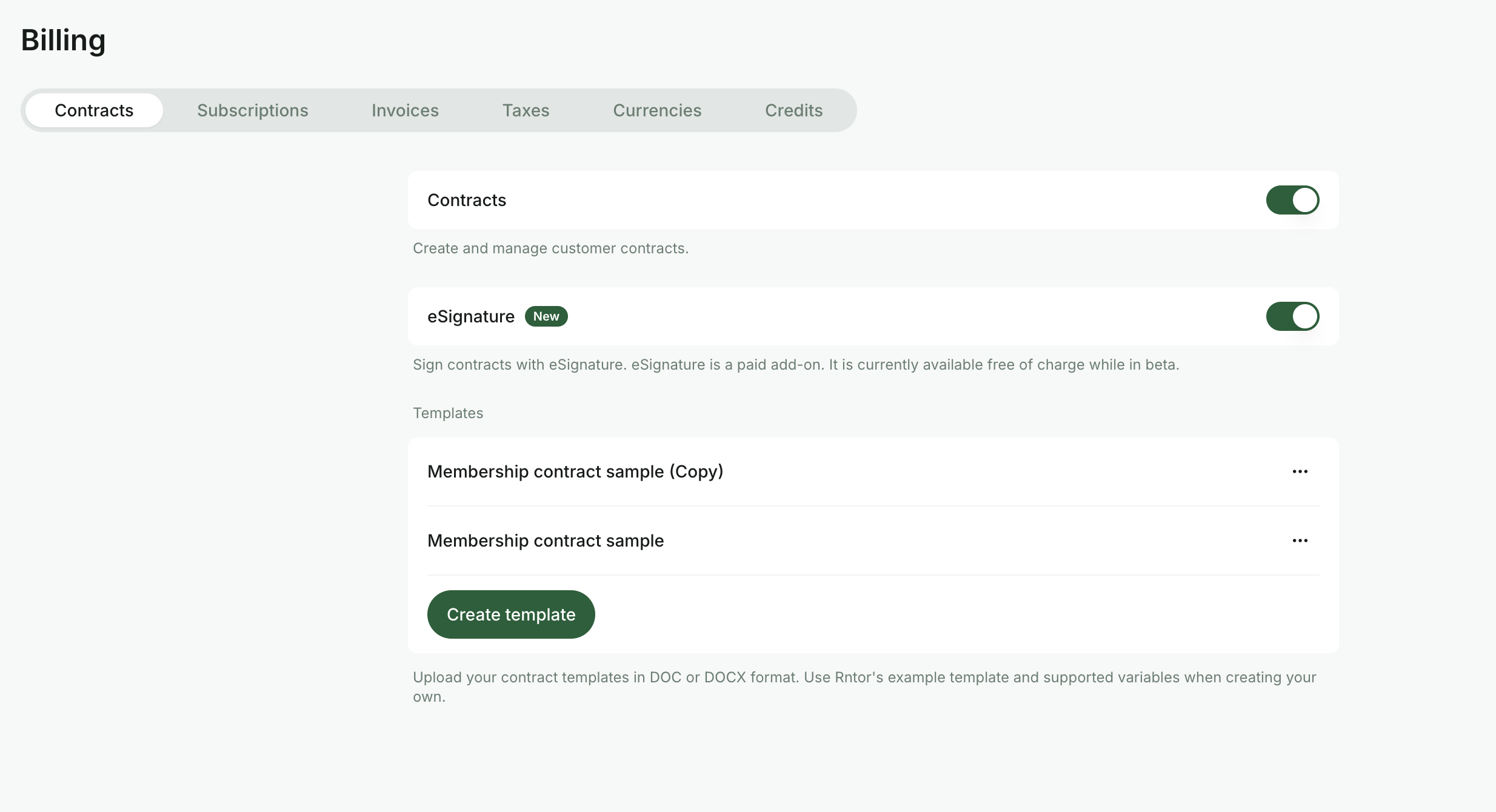Switch to the Subscriptions tab
Viewport: 1496px width, 812px height.
pos(253,110)
